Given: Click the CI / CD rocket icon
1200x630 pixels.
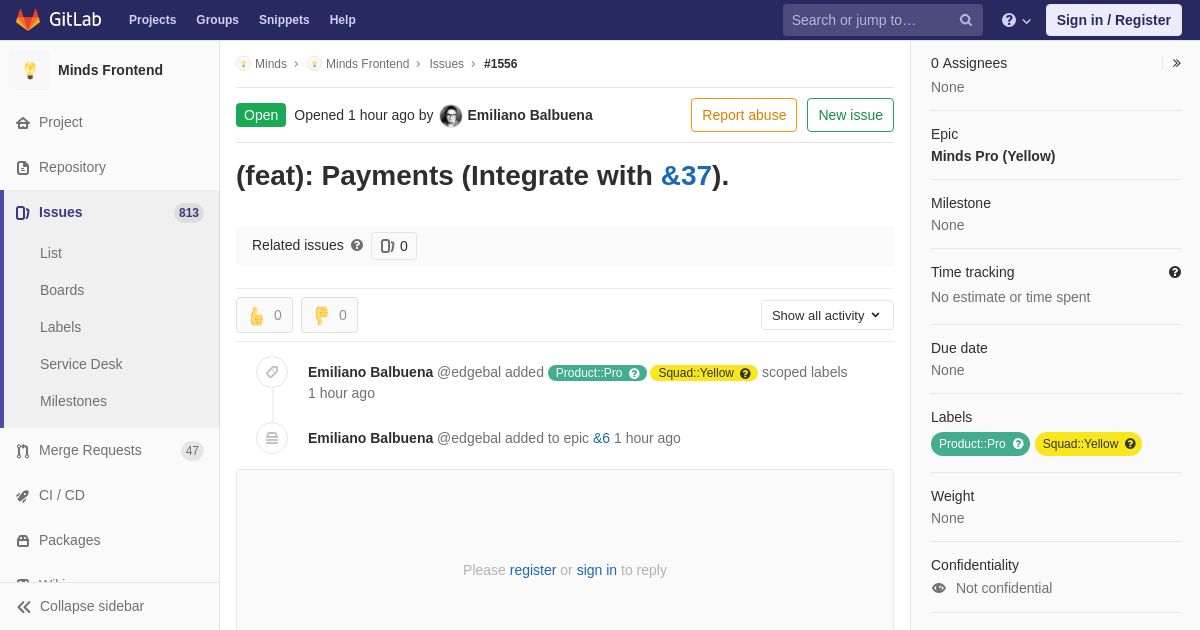Looking at the screenshot, I should tap(23, 496).
